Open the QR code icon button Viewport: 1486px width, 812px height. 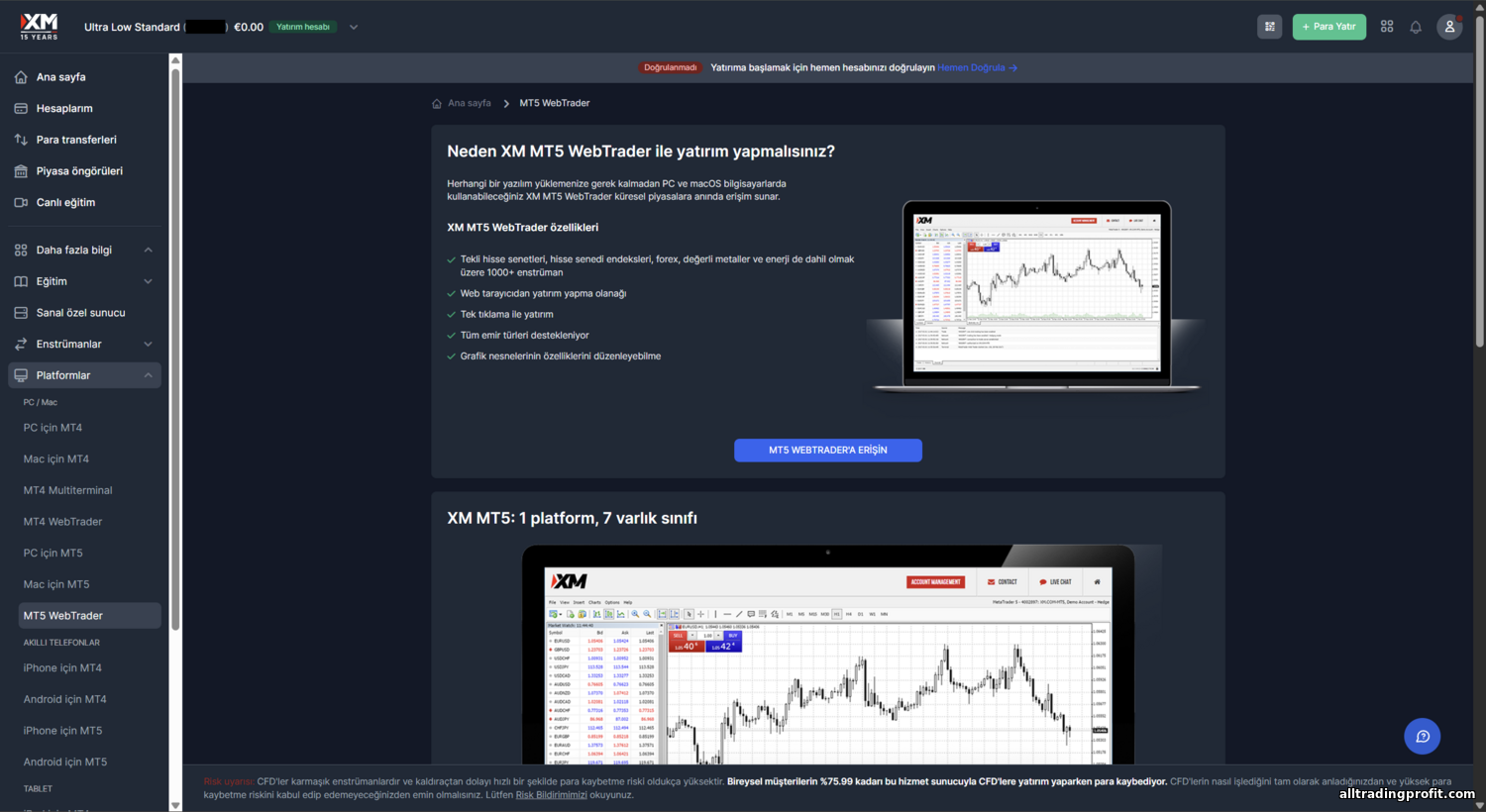tap(1269, 27)
